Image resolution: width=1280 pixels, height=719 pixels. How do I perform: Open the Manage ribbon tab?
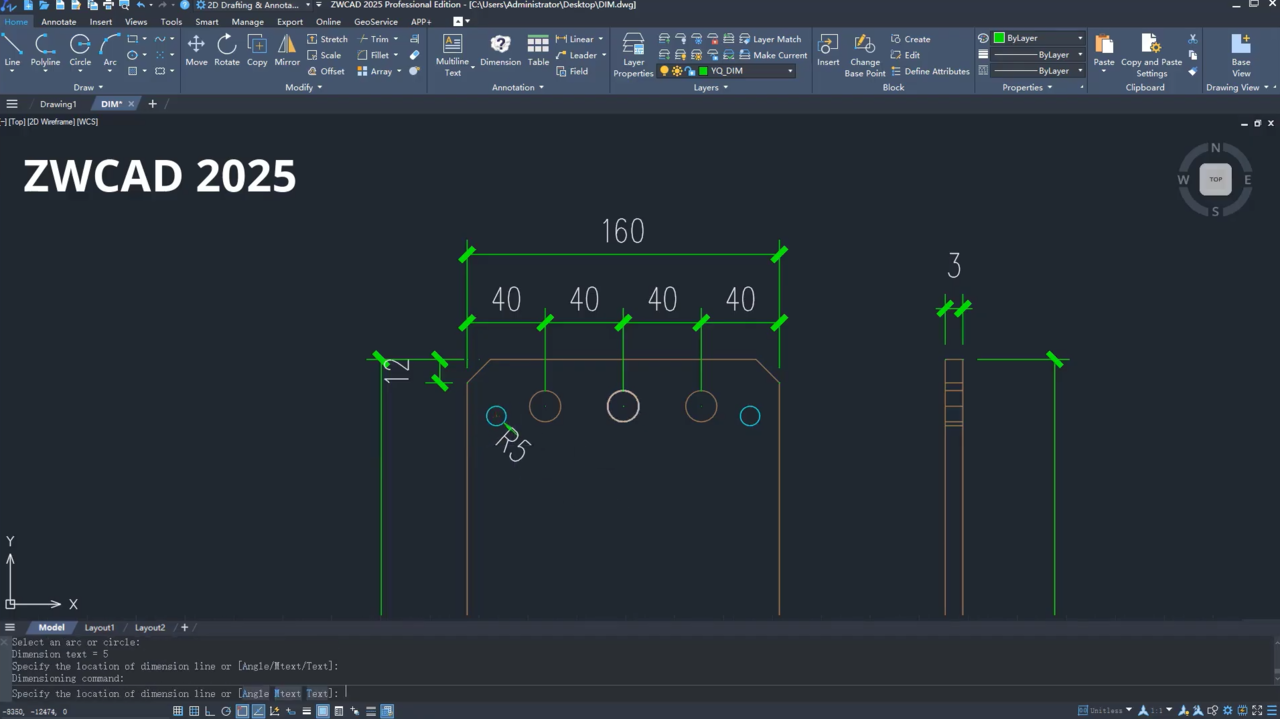tap(247, 21)
